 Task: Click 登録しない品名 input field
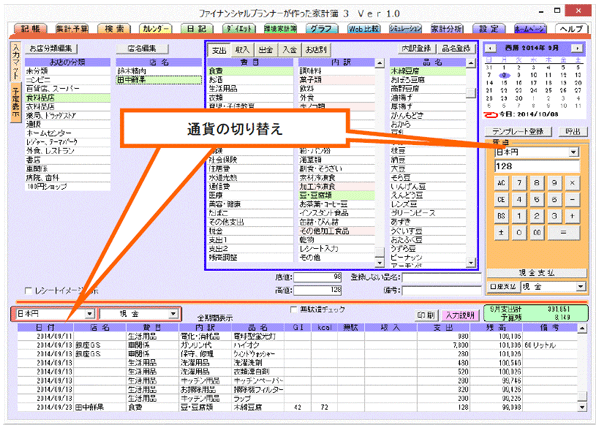[x=441, y=277]
